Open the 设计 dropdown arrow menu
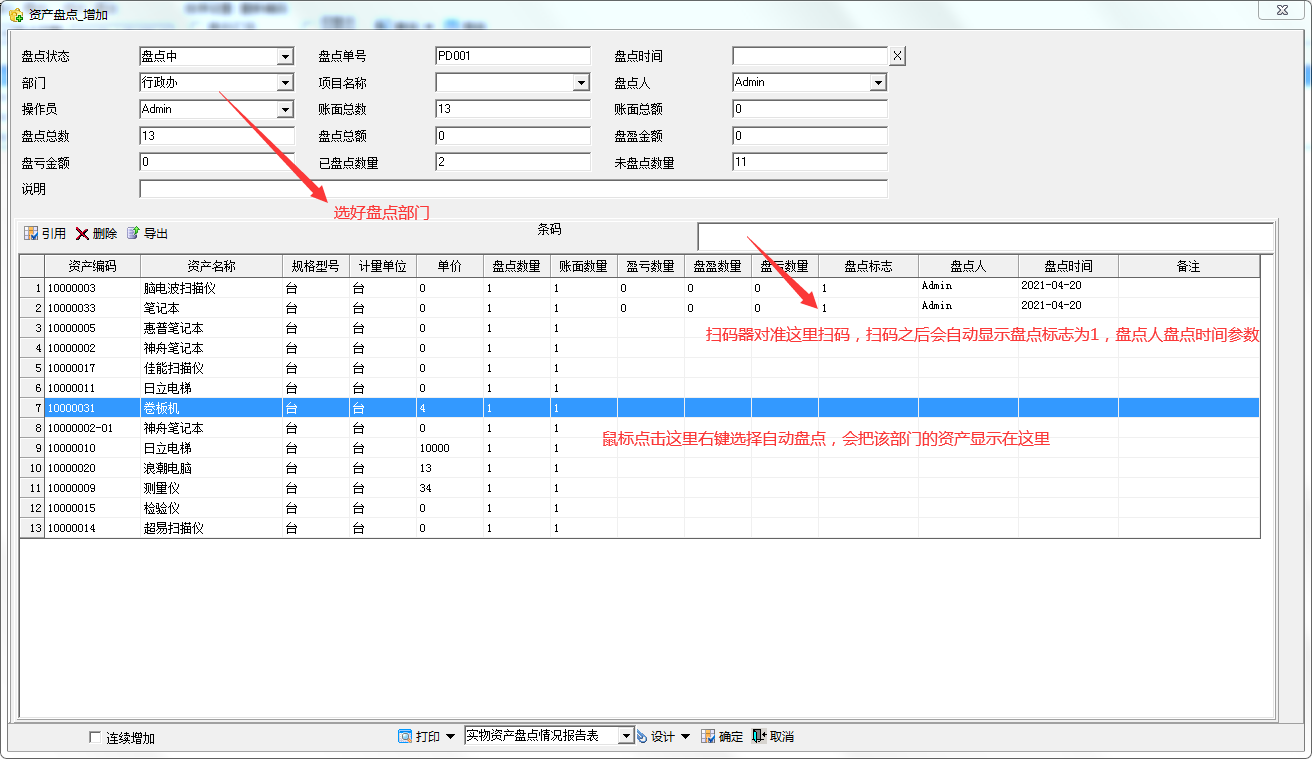This screenshot has width=1312, height=759. coord(685,736)
